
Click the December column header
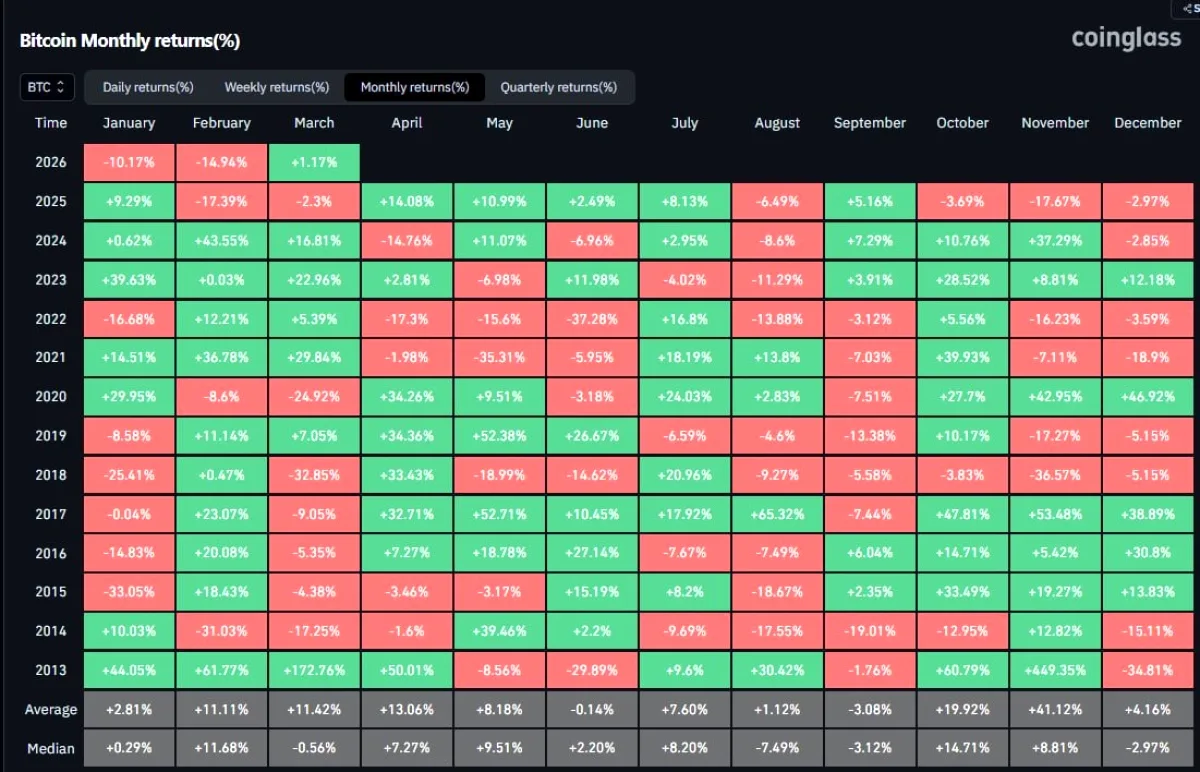1148,123
